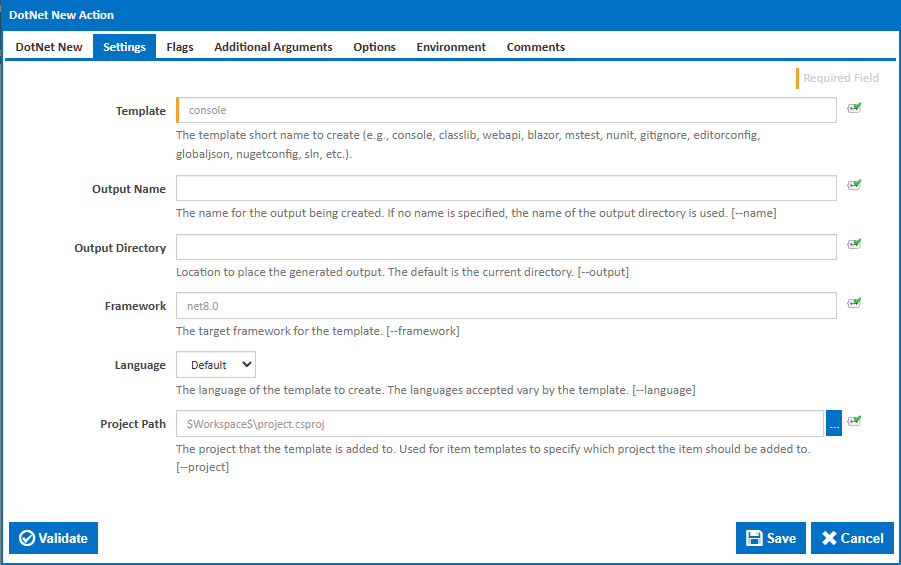Click the variable icon beside Project Path field
This screenshot has height=565, width=901.
point(854,421)
